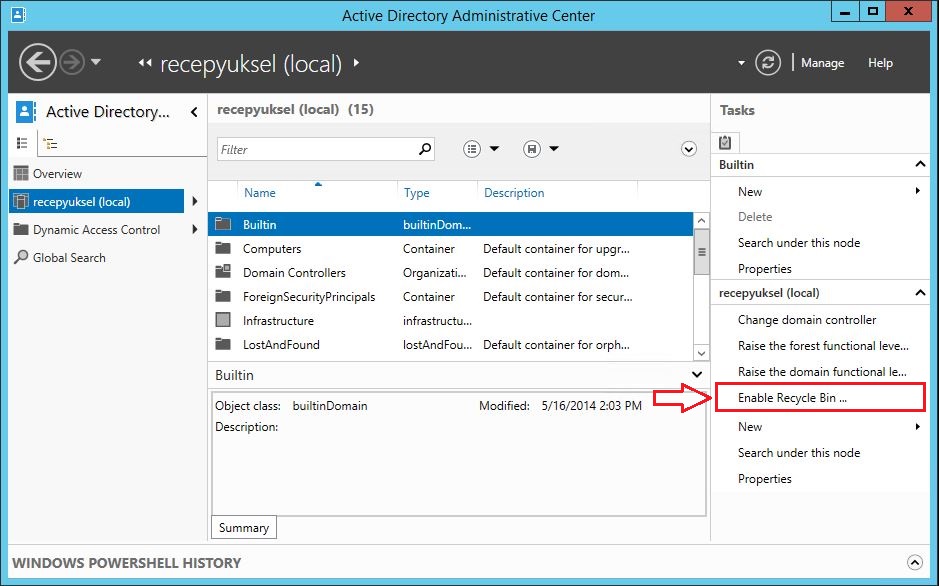Collapse the recepyuksel (local) tasks section
939x586 pixels.
(920, 292)
